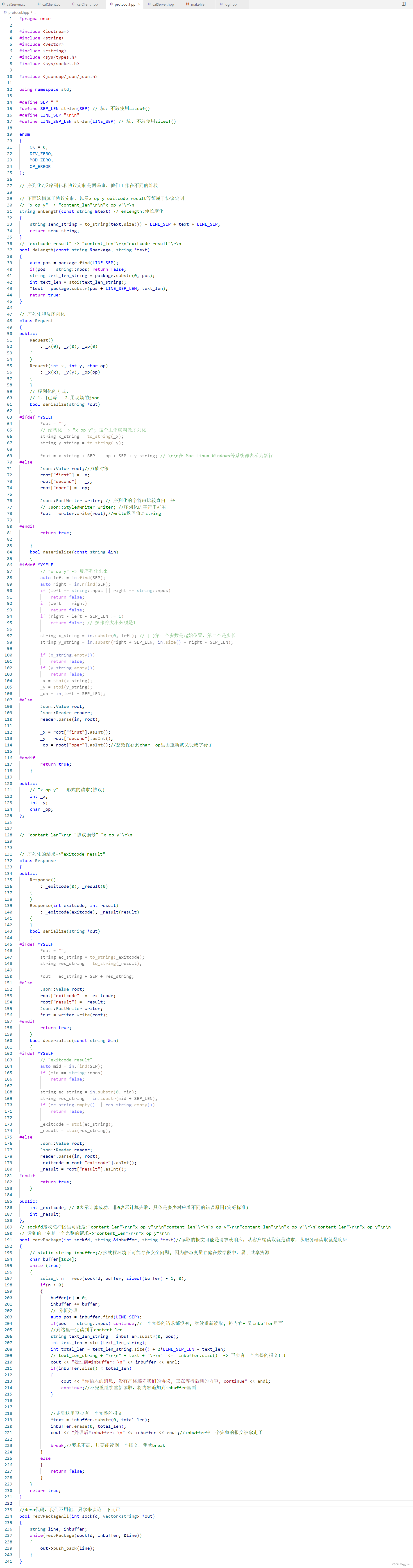
Task: Click 'bool recvPackageAll(int sockfd, vector<string> *out)' line
Action: [87, 1516]
